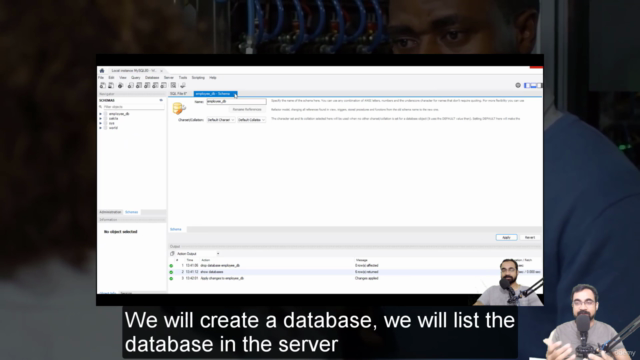Click the create new view toolbar icon
The width and height of the screenshot is (640, 360).
pos(147,85)
